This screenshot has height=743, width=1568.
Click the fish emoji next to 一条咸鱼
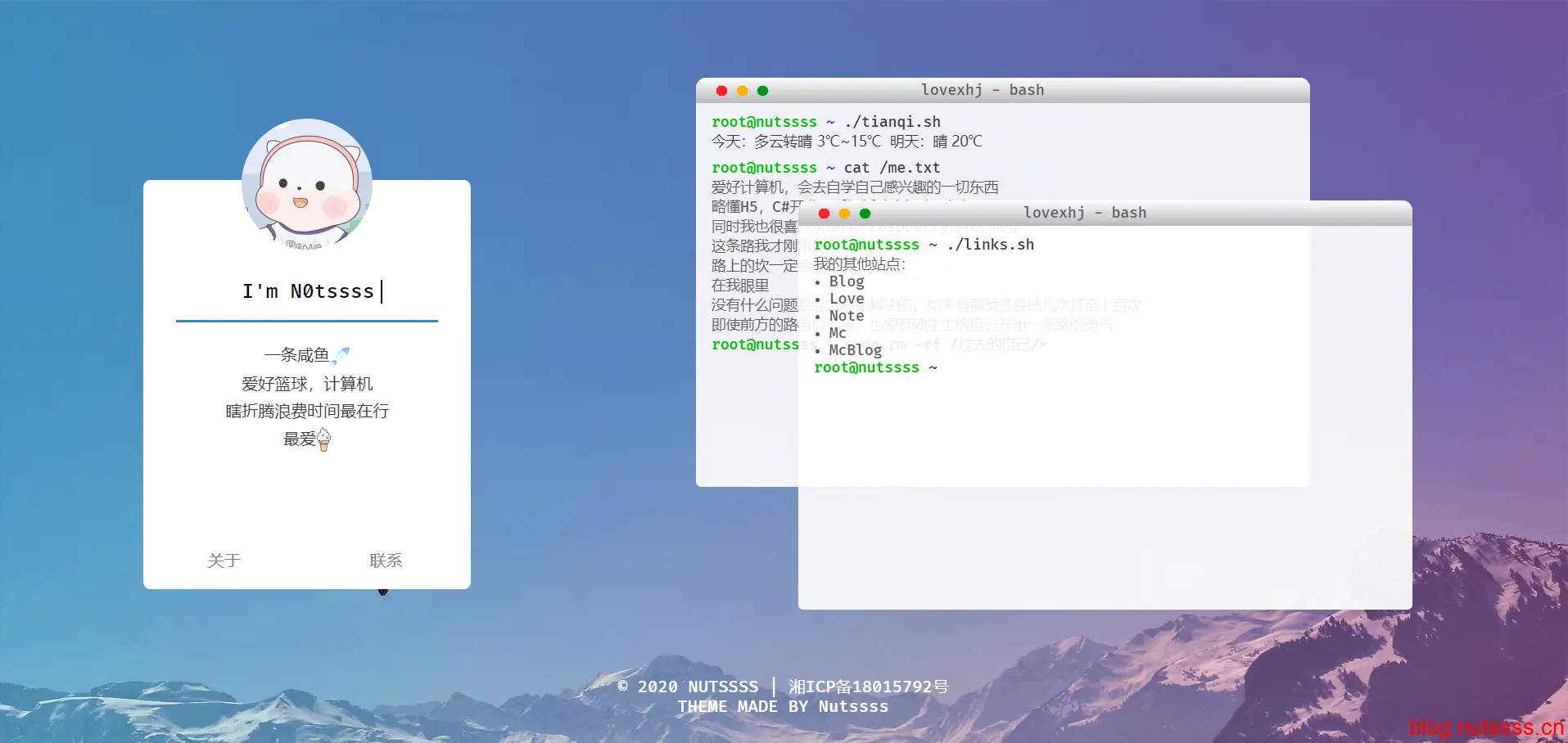point(341,355)
